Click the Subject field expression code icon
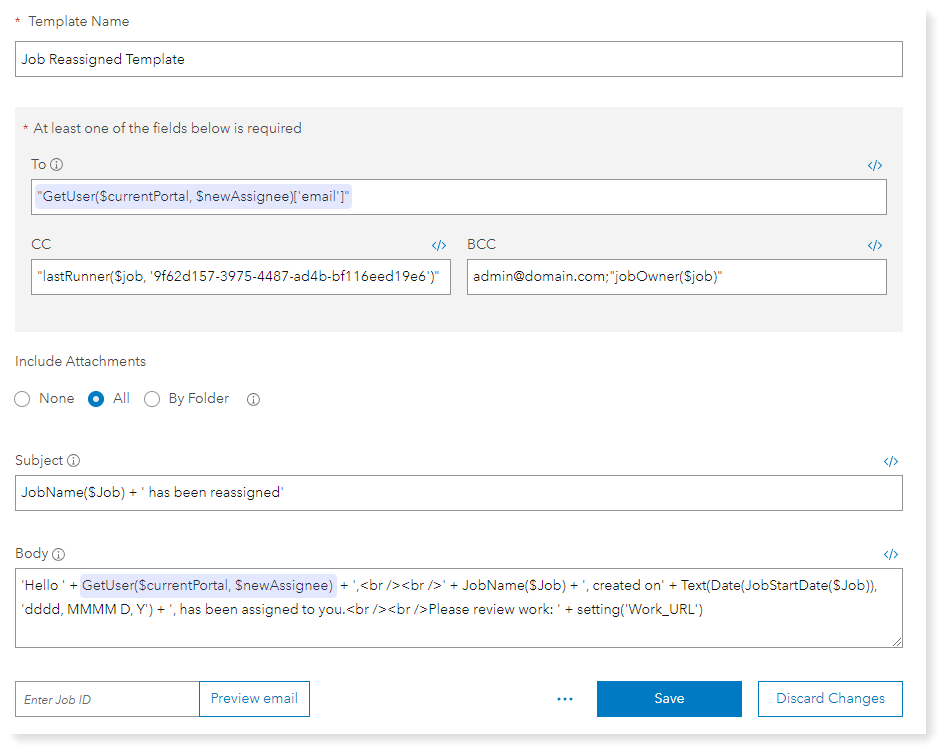946x754 pixels. (891, 462)
